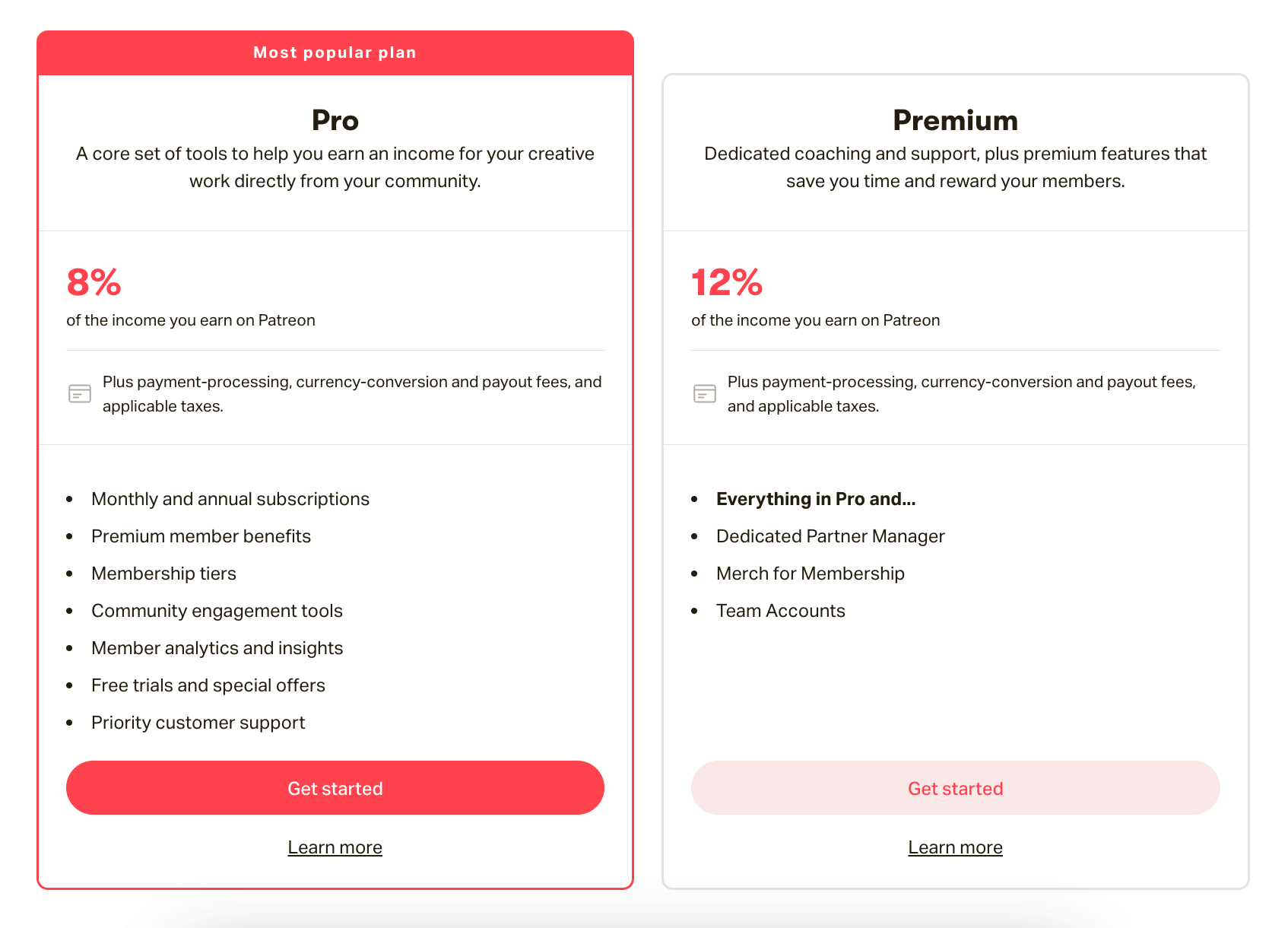Click the payment-processing card icon under Premium
1288x928 pixels.
[704, 393]
